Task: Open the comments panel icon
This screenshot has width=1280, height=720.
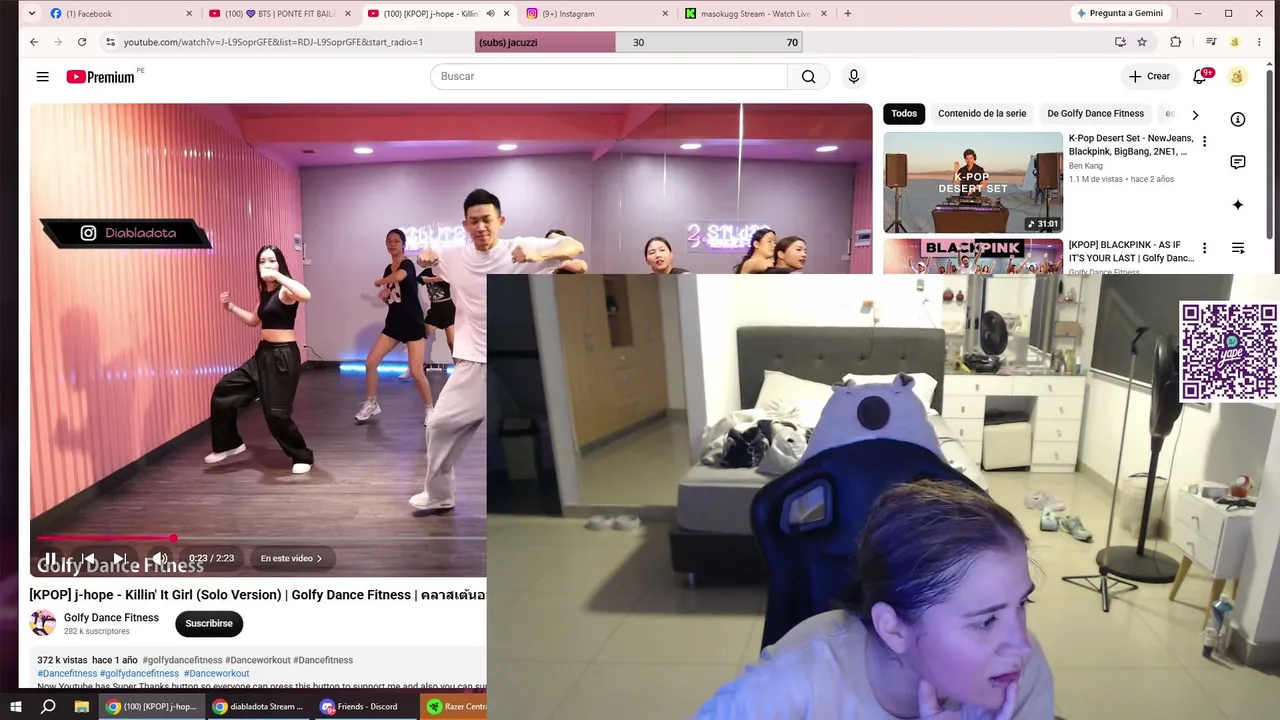Action: click(x=1238, y=162)
